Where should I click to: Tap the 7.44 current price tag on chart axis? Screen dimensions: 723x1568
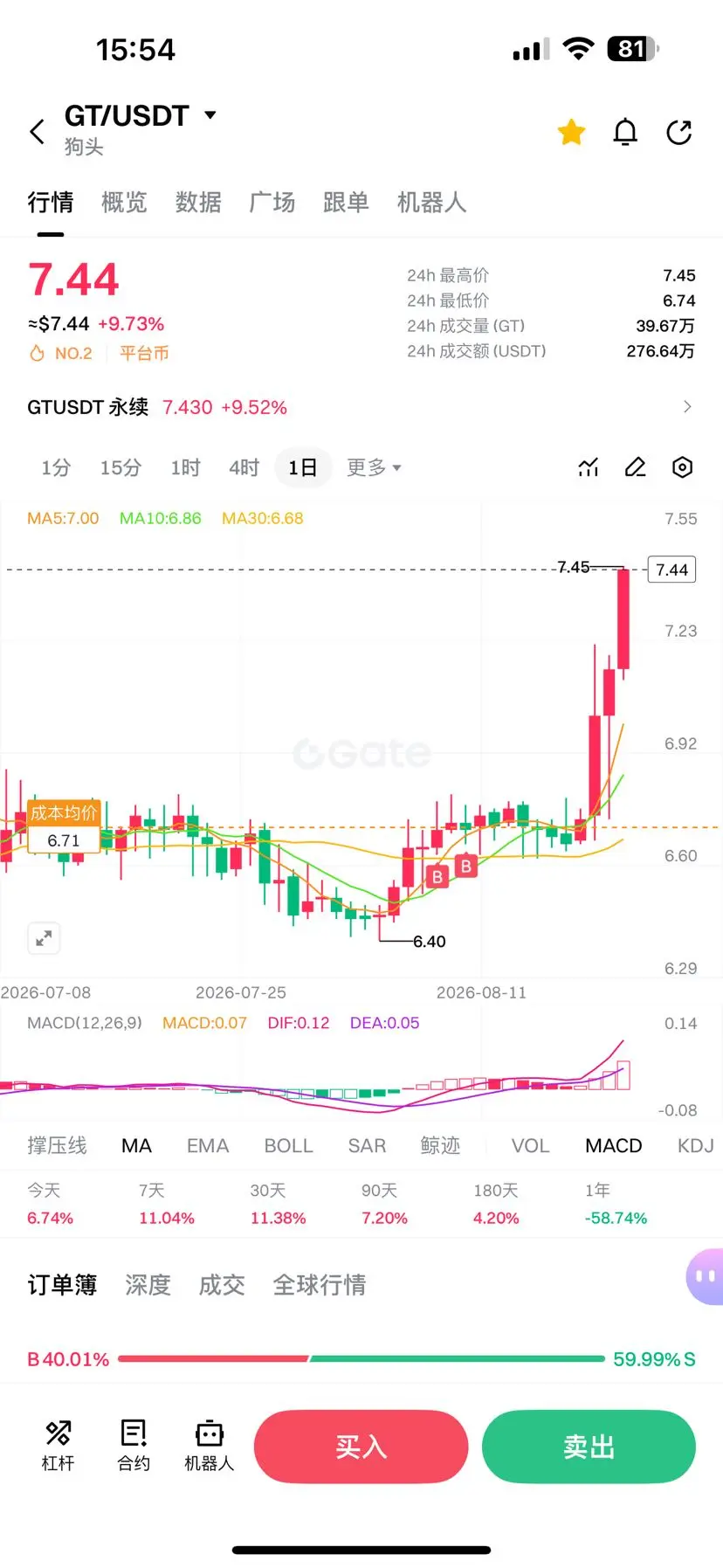point(671,570)
